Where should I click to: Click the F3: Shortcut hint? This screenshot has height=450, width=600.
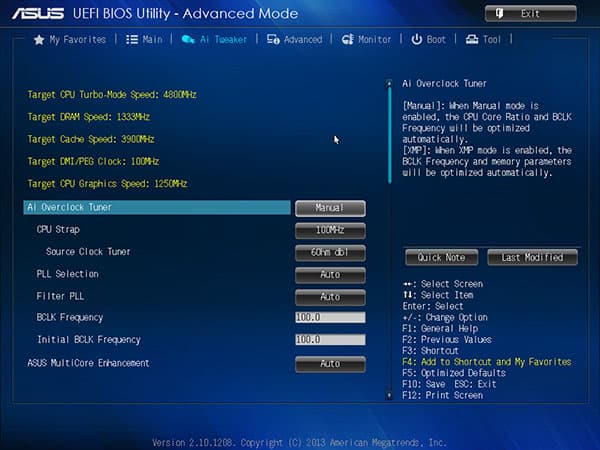pyautogui.click(x=430, y=351)
